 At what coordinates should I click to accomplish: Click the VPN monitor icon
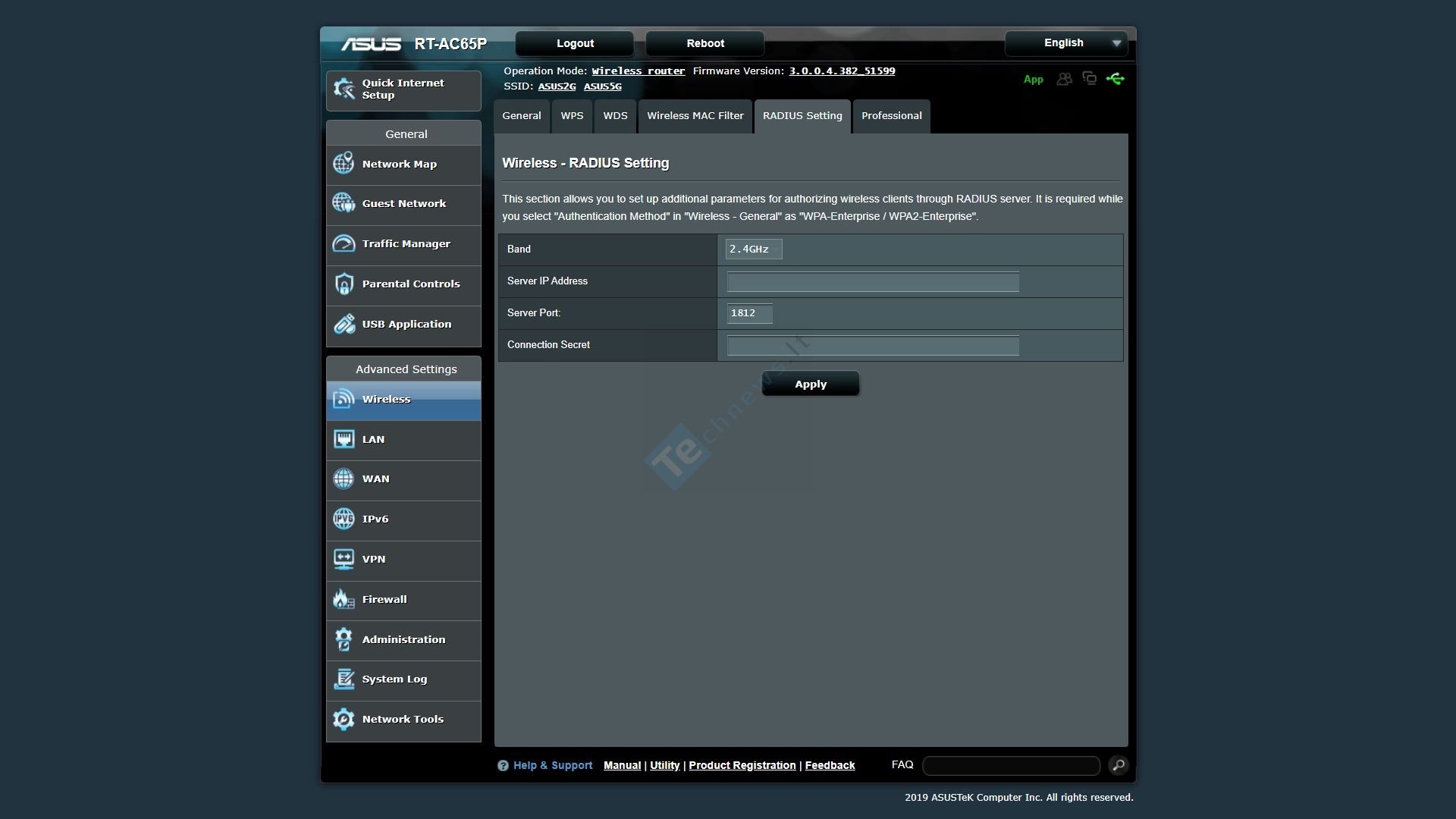tap(344, 559)
